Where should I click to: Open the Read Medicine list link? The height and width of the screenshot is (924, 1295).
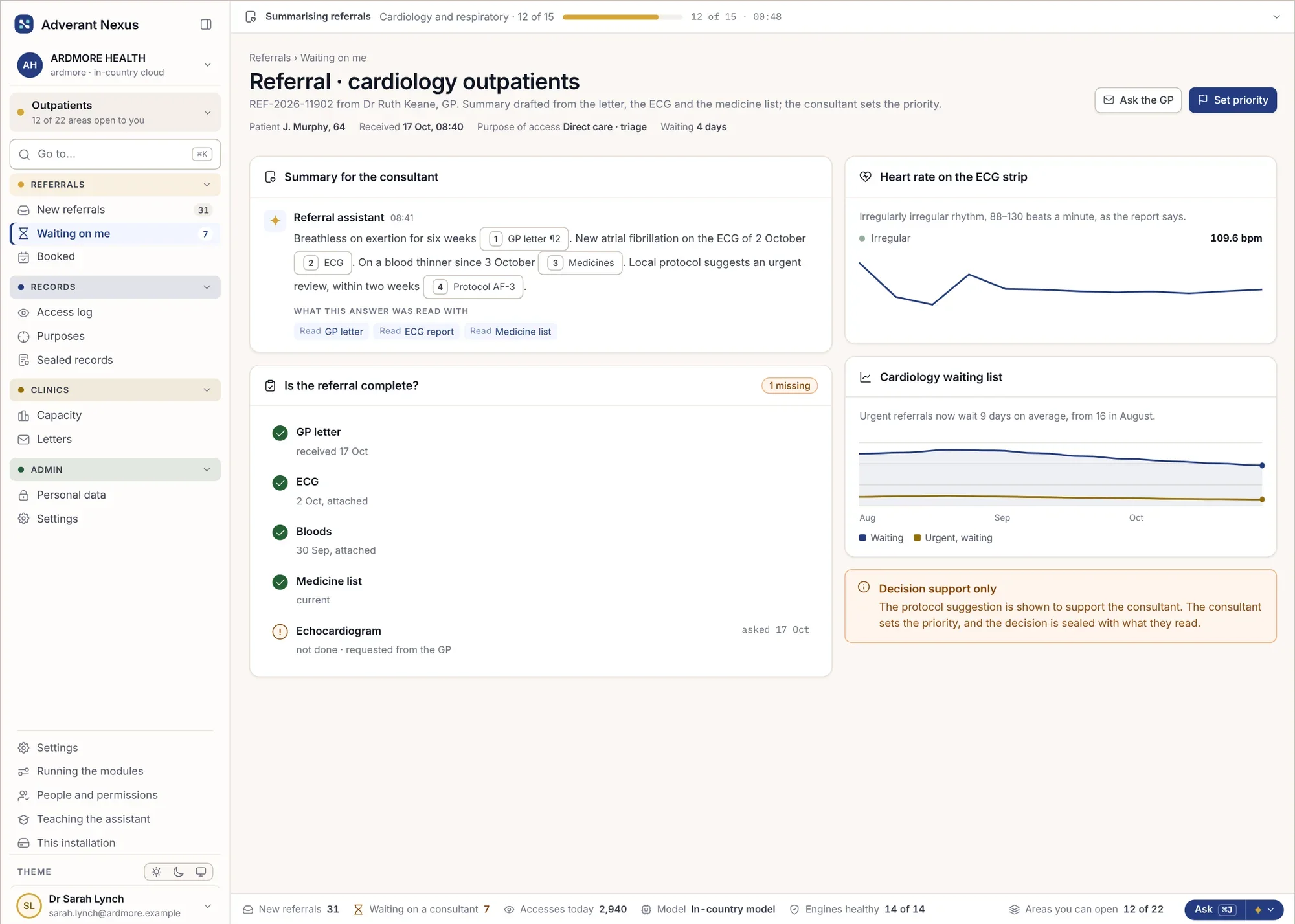click(x=510, y=332)
